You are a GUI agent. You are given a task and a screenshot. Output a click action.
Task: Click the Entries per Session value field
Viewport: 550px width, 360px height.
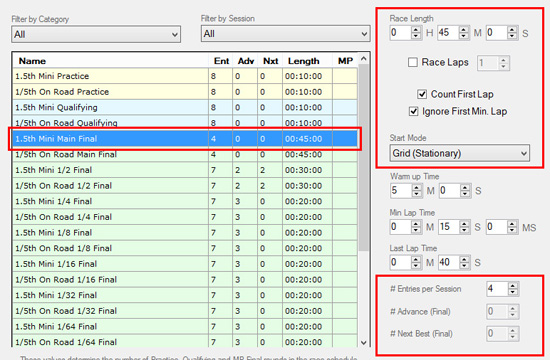pos(497,289)
